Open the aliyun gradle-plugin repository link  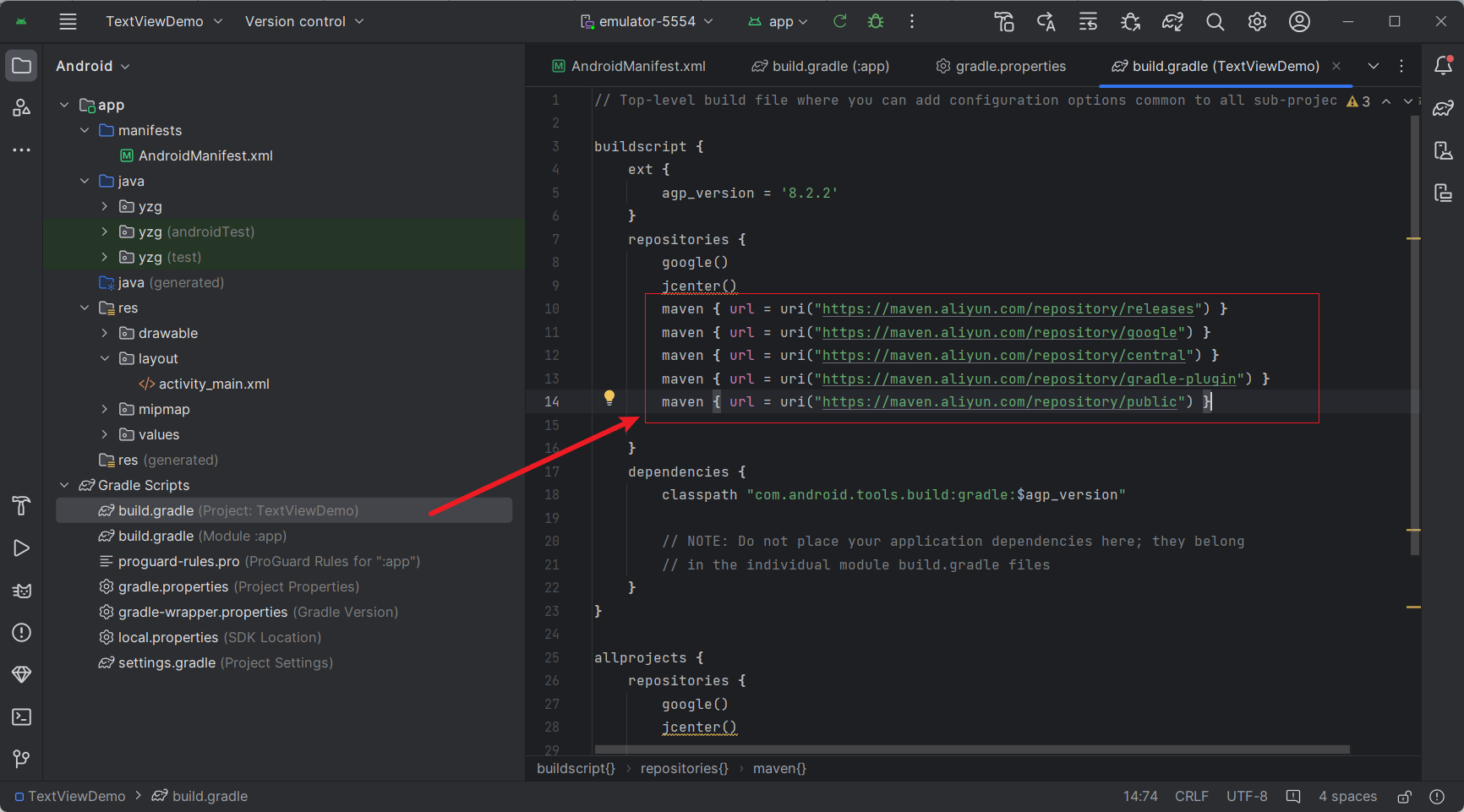1029,379
